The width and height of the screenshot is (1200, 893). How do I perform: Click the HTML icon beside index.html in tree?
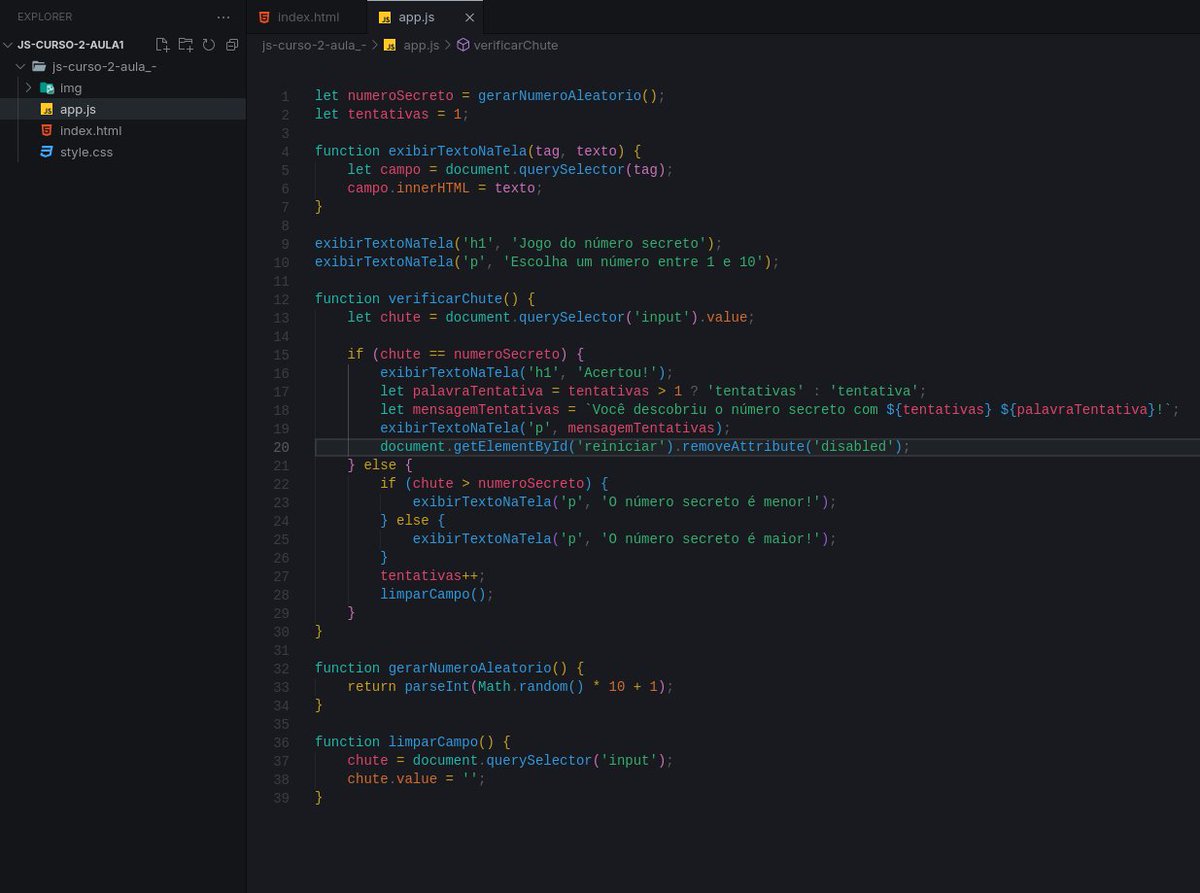tap(46, 131)
